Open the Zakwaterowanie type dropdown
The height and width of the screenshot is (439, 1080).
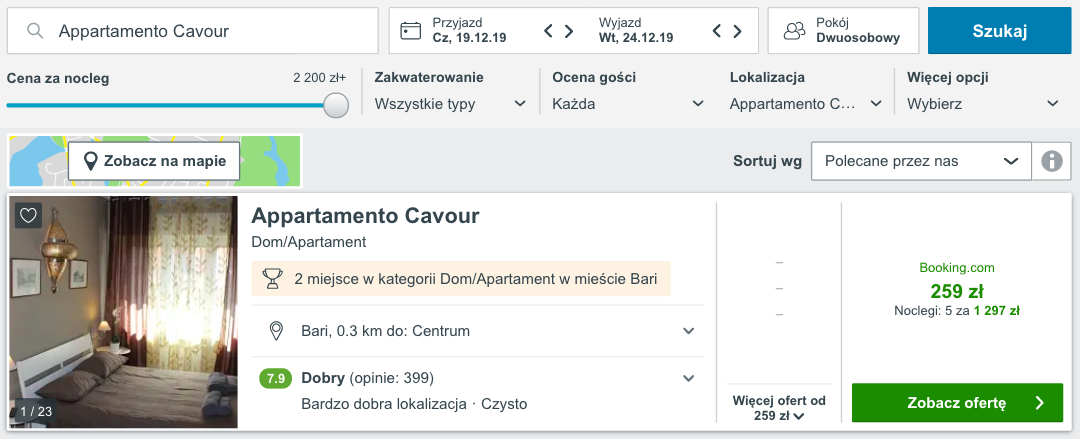pos(450,103)
